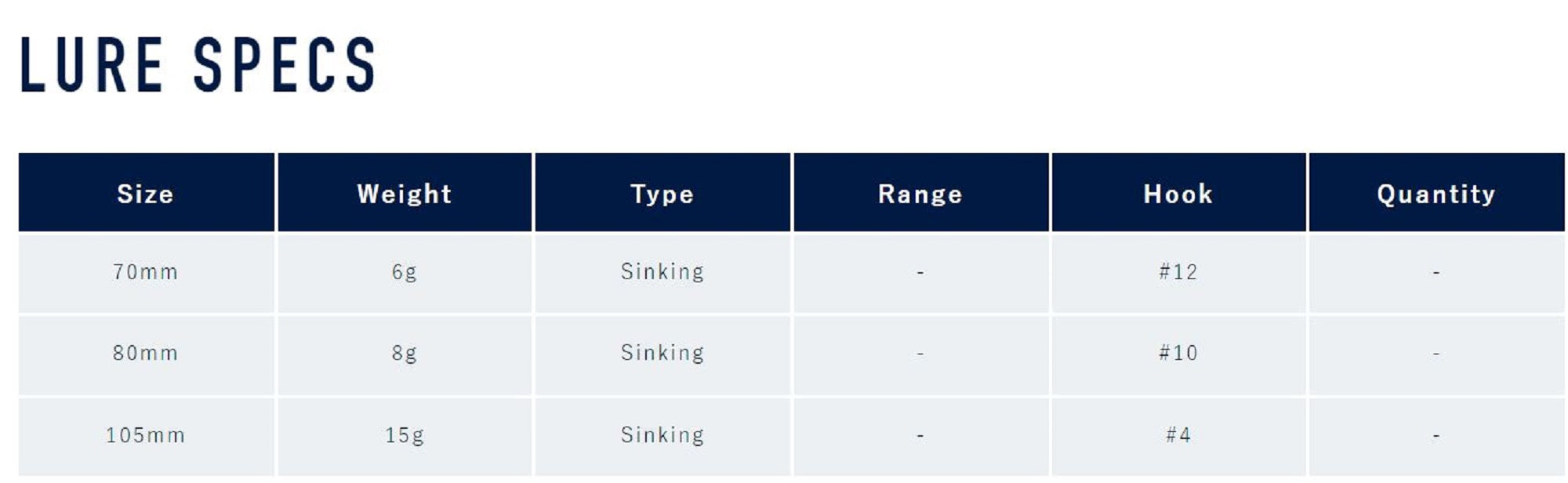1568x483 pixels.
Task: Click Sinking type in the 70mm row
Action: tap(662, 272)
